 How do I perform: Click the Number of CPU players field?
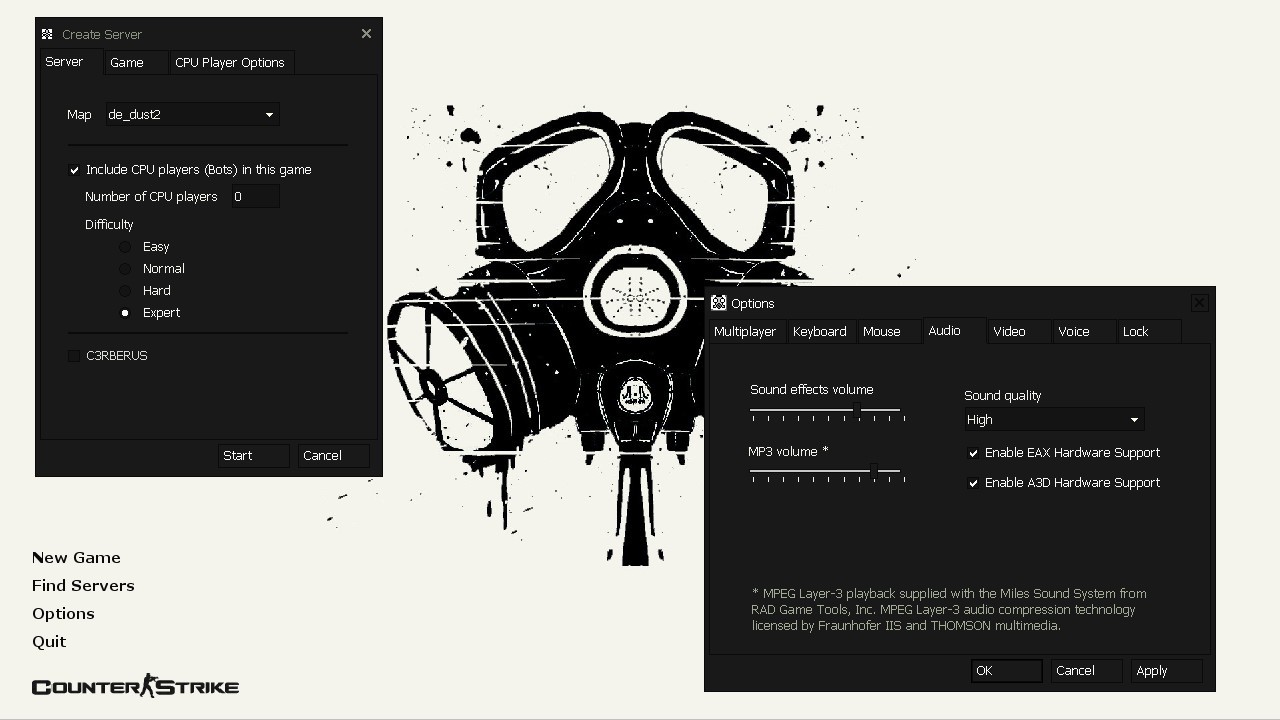(x=253, y=196)
